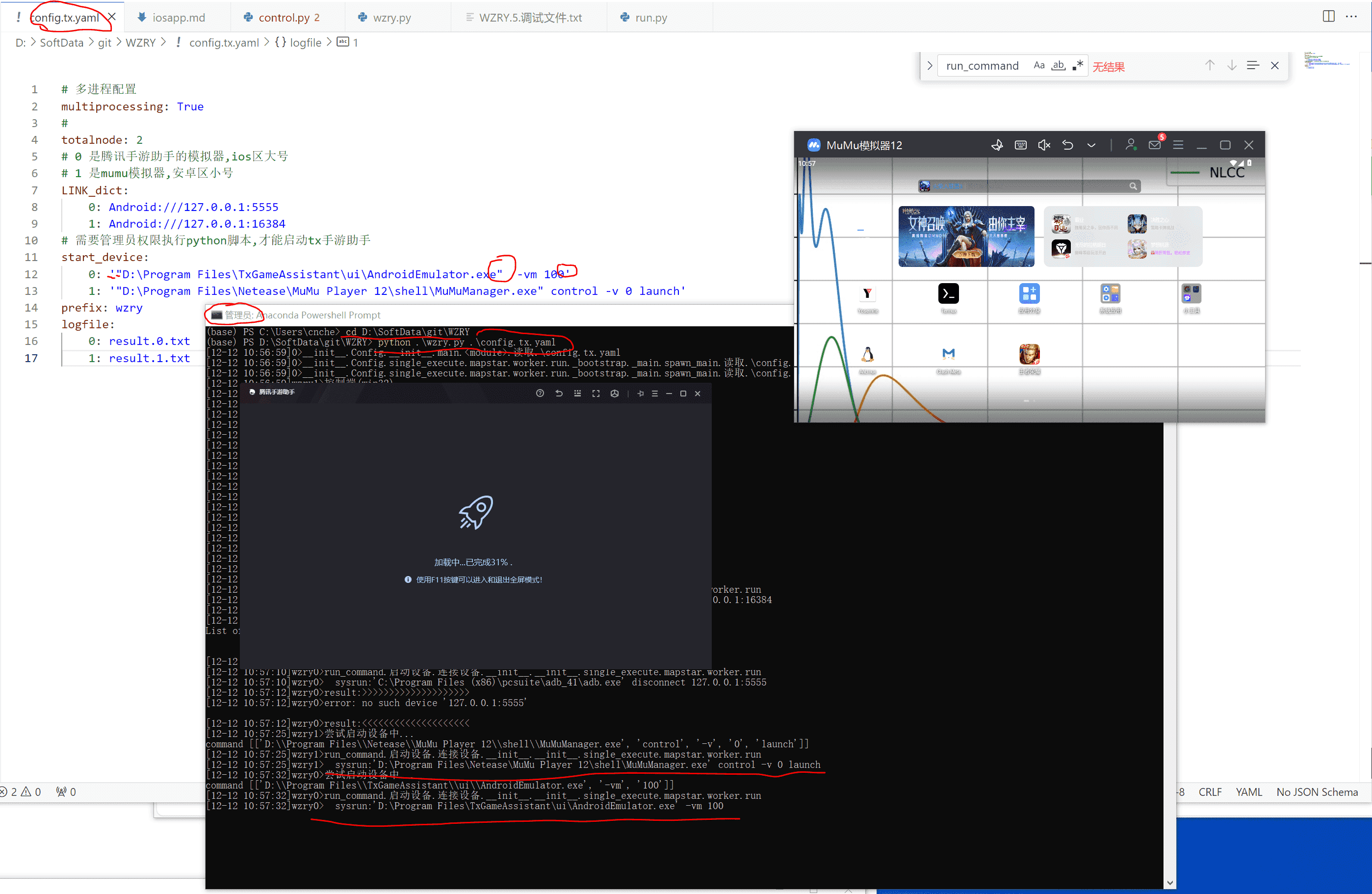The height and width of the screenshot is (894, 1372).
Task: Open the Clash Meta app icon
Action: click(x=948, y=354)
